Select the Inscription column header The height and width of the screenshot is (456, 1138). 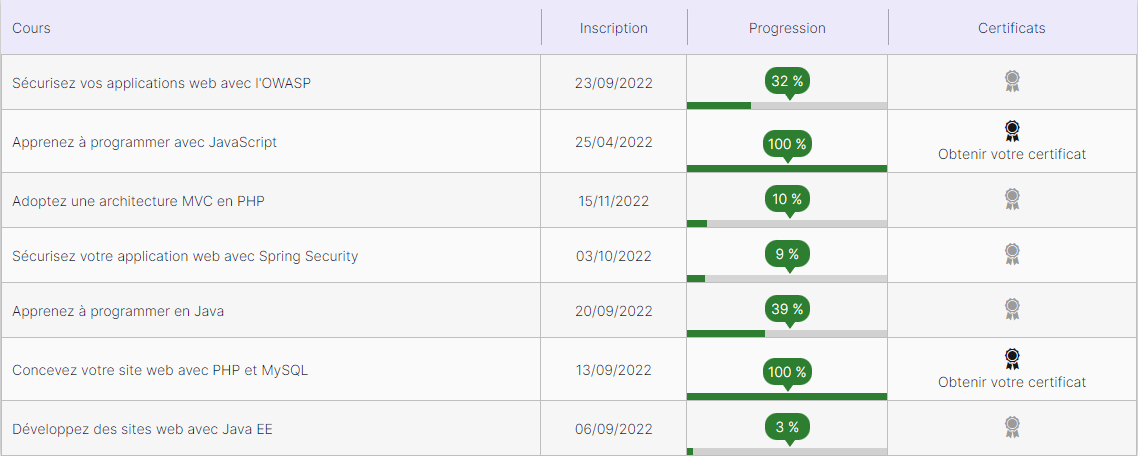coord(613,28)
